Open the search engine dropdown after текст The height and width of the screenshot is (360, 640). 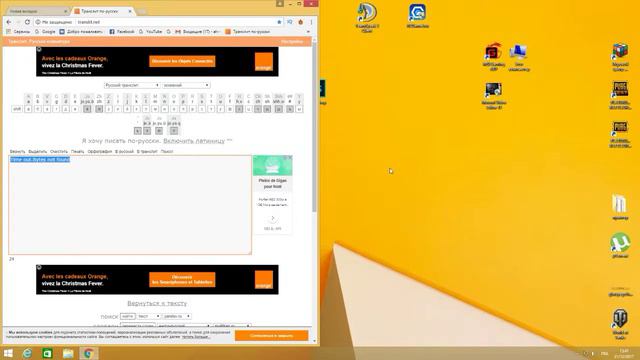[x=176, y=316]
